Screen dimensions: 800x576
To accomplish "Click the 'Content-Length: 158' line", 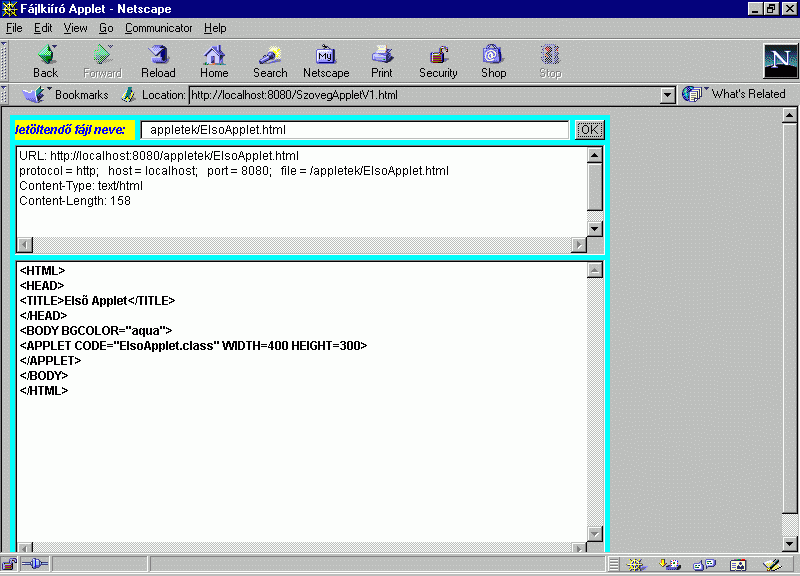I will [x=75, y=201].
